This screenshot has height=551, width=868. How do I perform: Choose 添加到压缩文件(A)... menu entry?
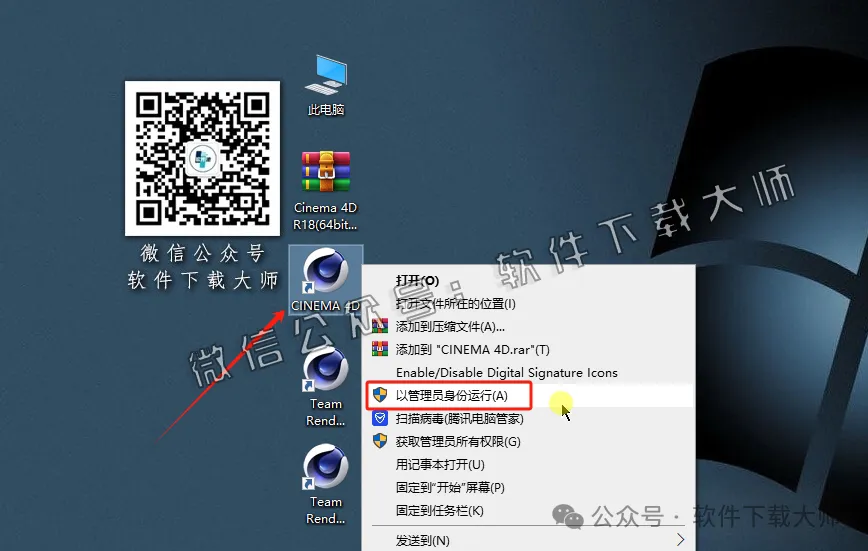tap(529, 327)
